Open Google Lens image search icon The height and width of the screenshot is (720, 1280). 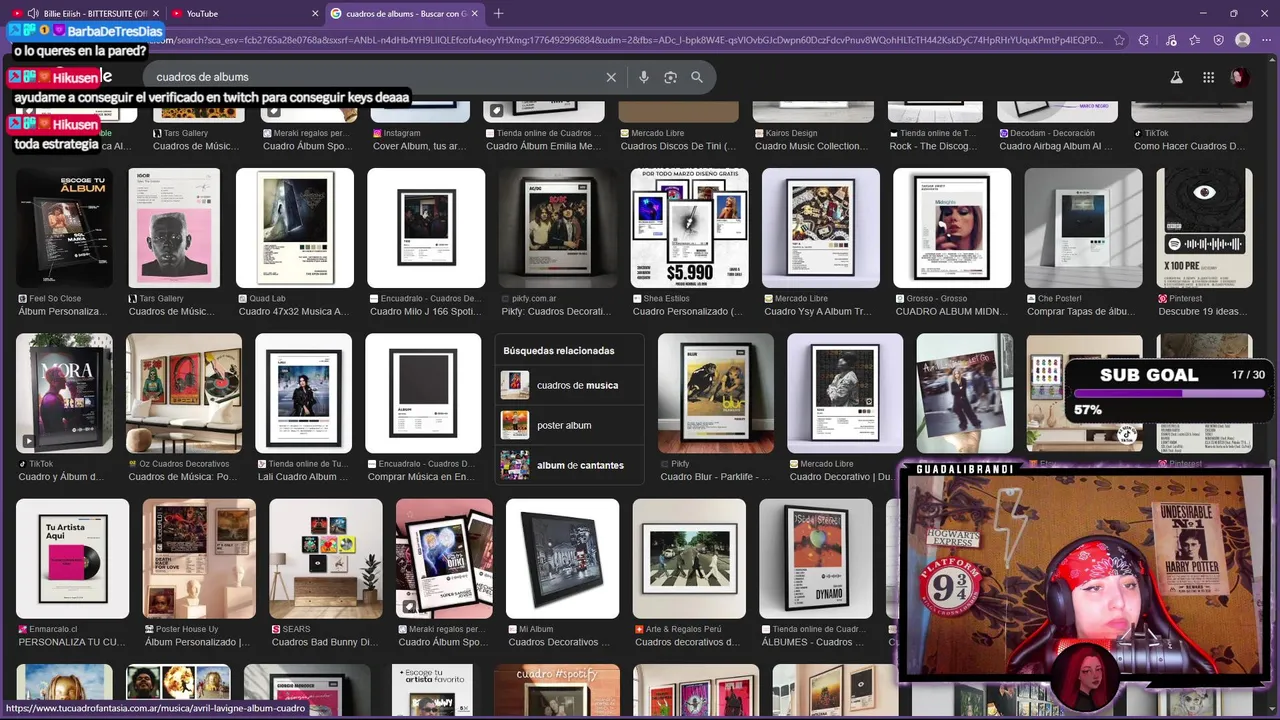670,77
